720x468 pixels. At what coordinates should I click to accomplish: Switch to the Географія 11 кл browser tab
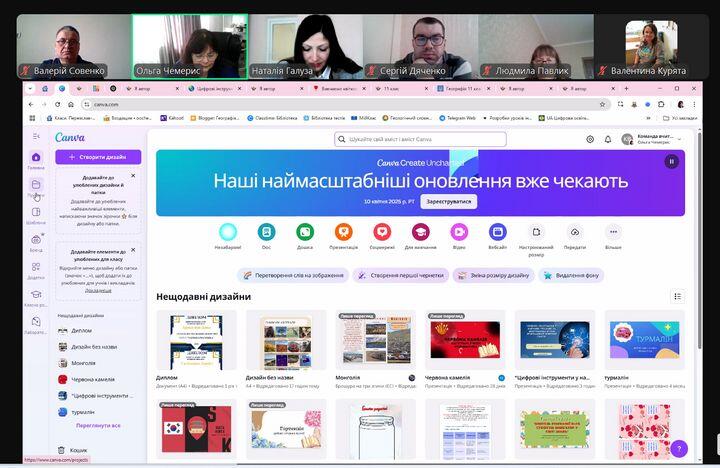tap(463, 88)
